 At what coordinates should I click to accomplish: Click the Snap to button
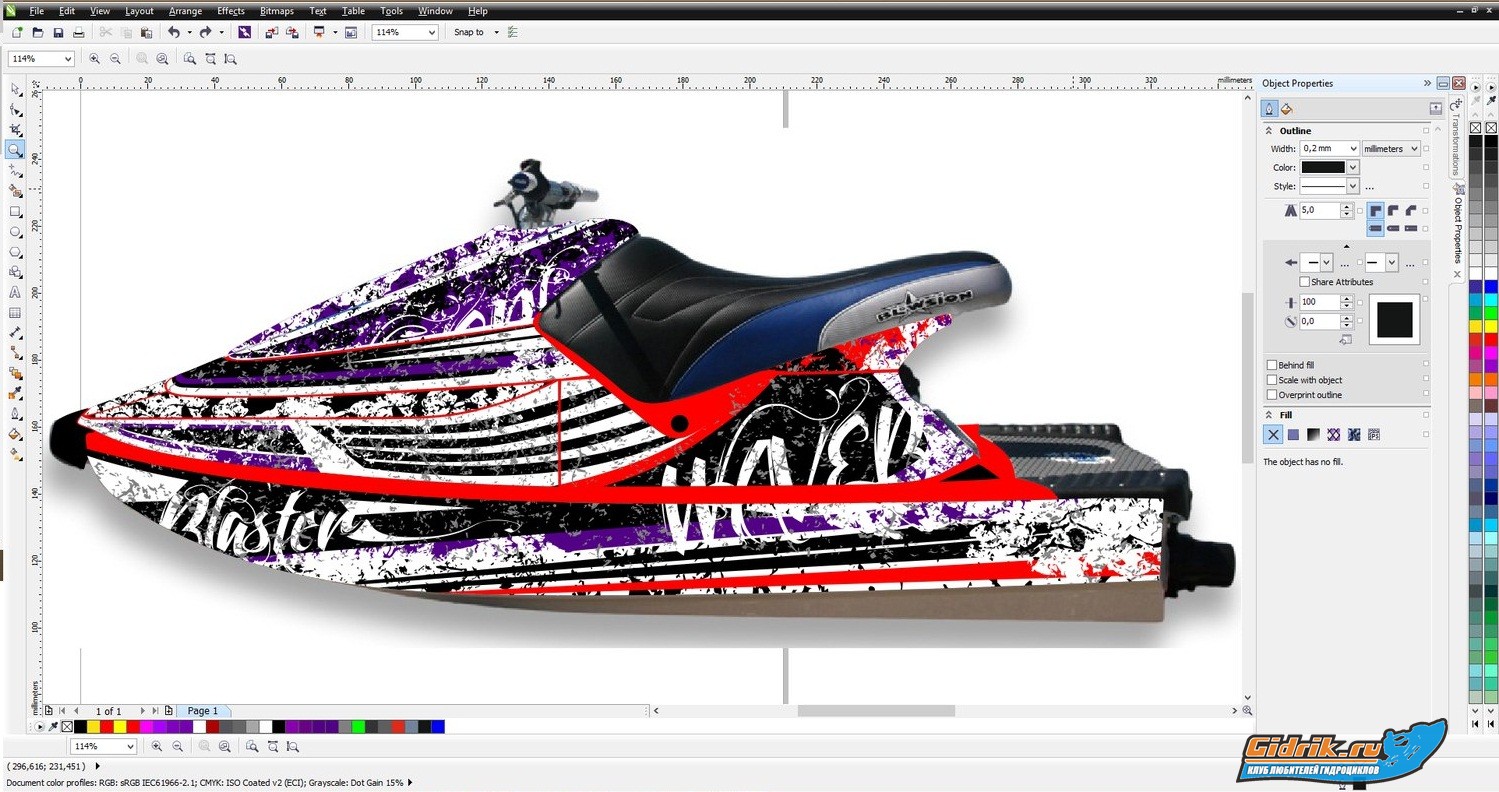[x=469, y=33]
